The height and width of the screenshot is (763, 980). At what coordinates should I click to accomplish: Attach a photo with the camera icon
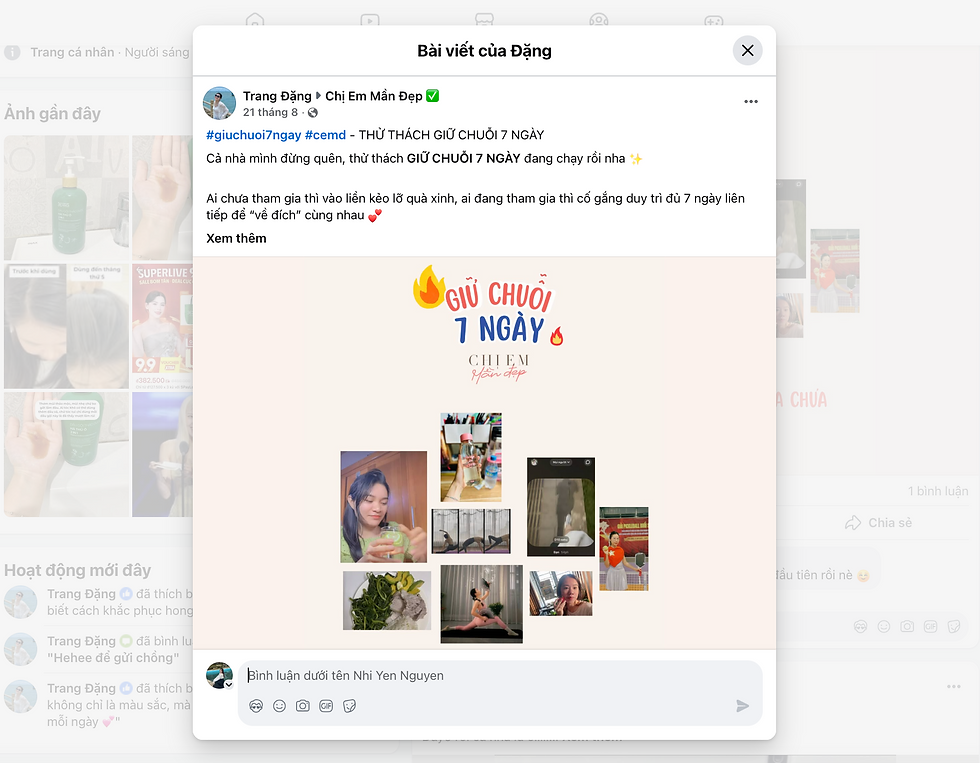point(302,706)
